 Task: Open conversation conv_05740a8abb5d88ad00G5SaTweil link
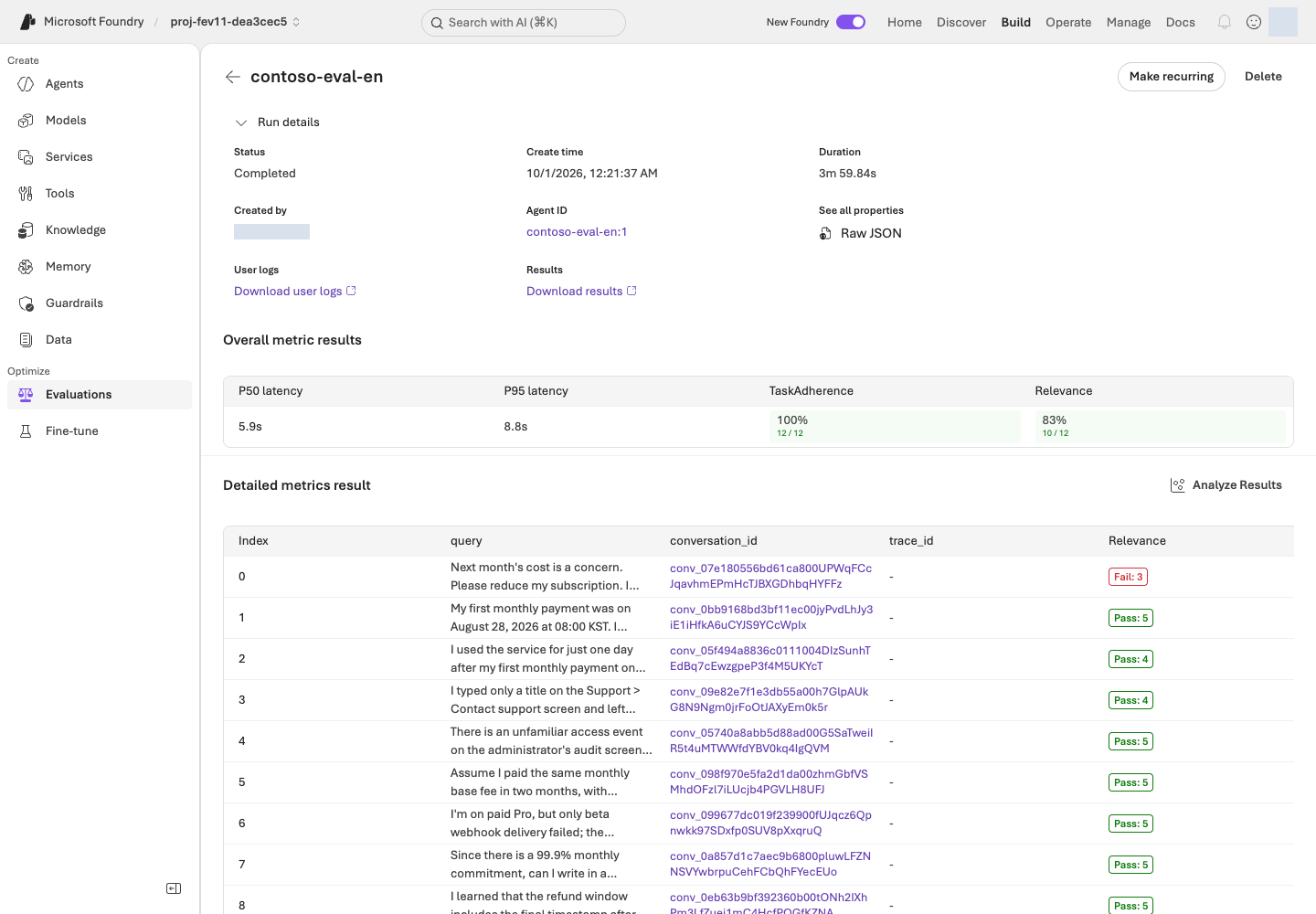tap(771, 741)
